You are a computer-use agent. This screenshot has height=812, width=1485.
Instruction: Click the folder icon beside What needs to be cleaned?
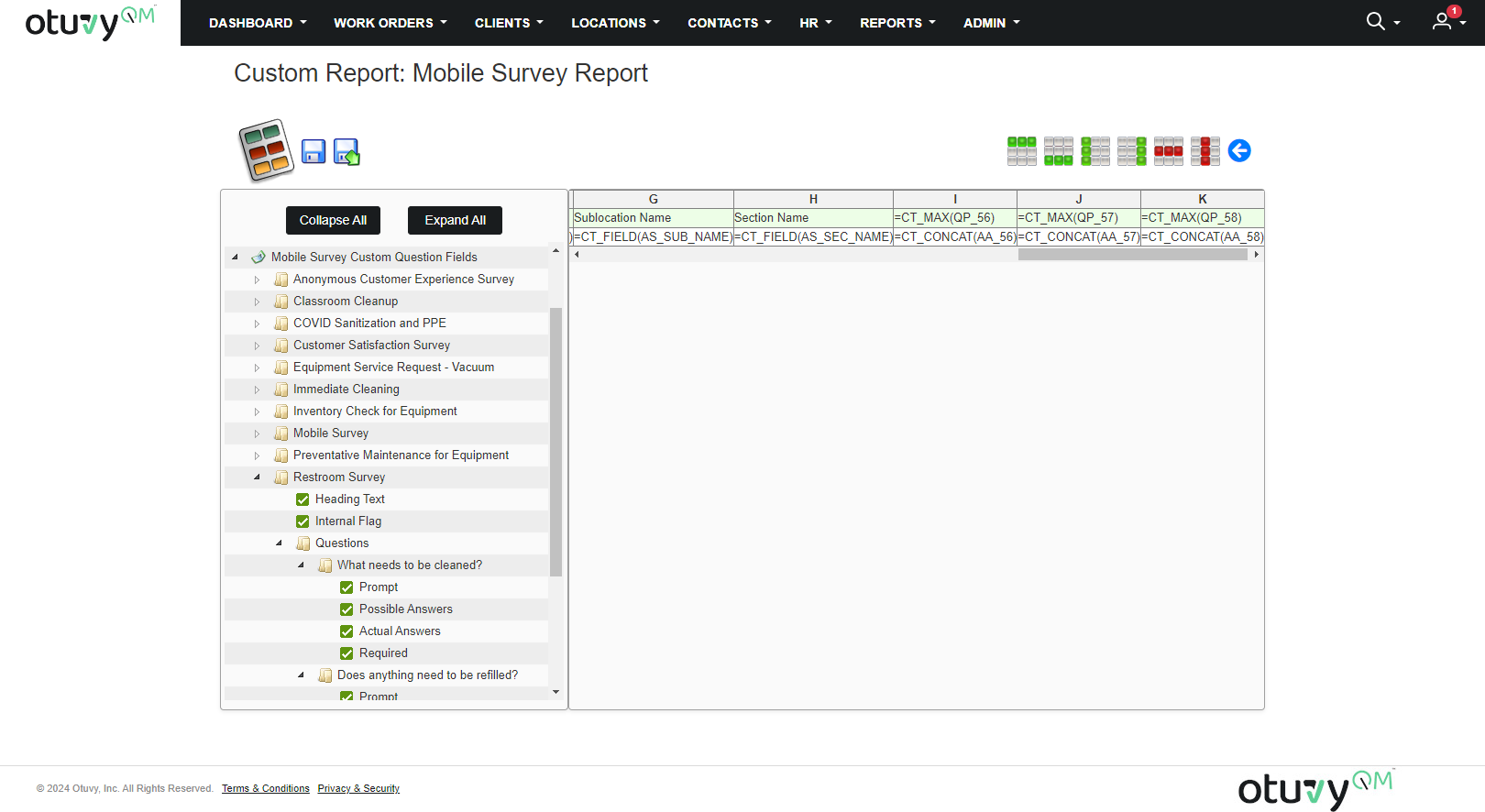[x=324, y=565]
